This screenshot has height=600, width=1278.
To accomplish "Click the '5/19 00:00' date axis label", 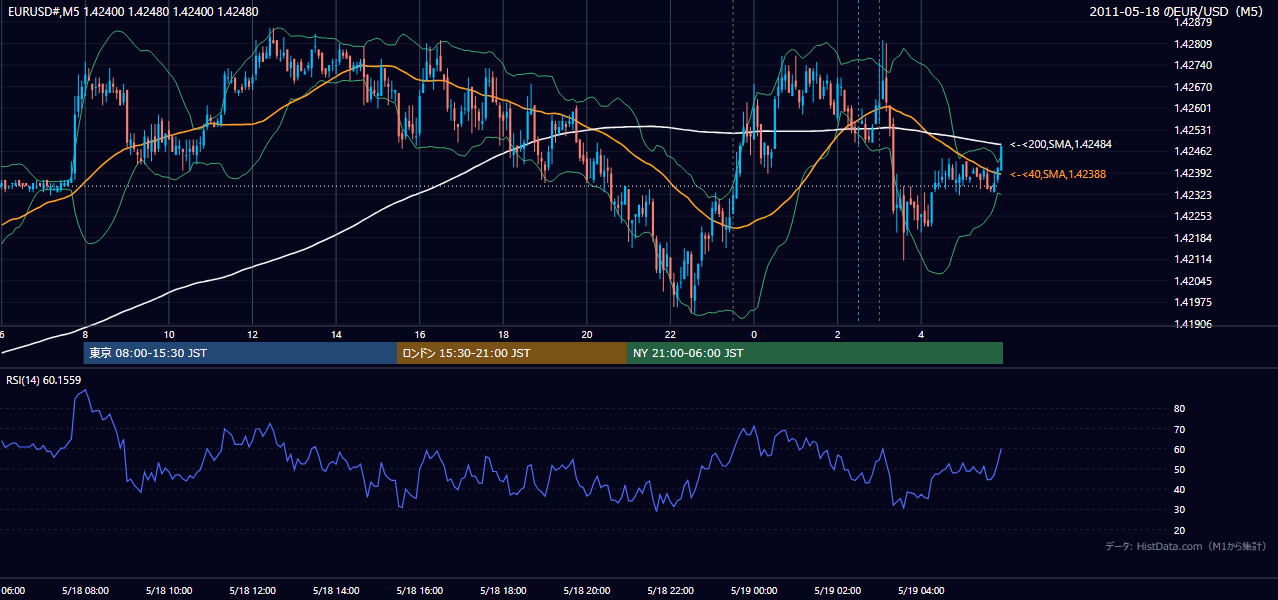I will point(754,591).
